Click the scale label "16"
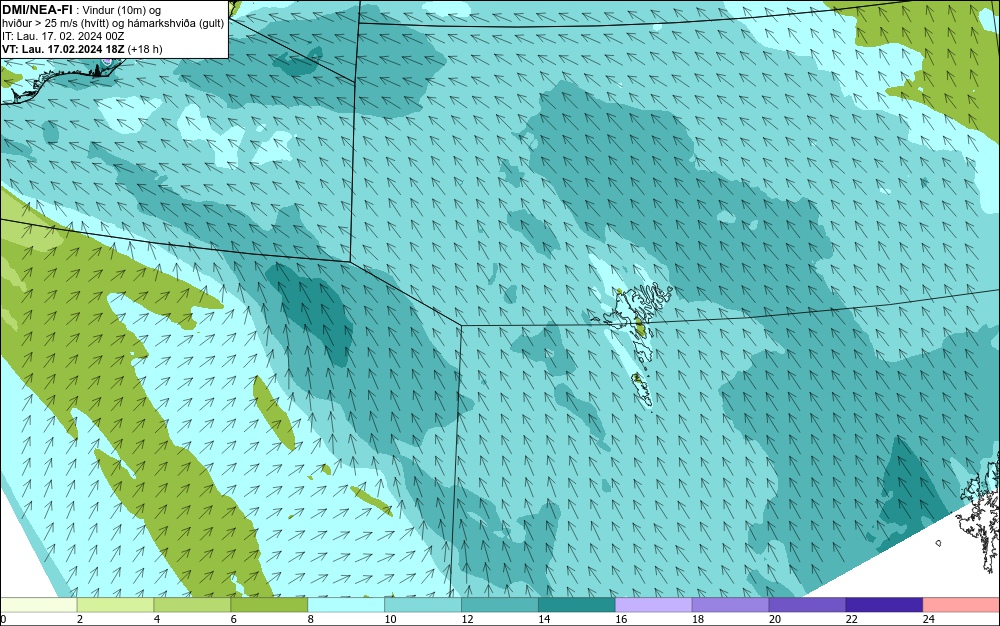 (x=621, y=619)
